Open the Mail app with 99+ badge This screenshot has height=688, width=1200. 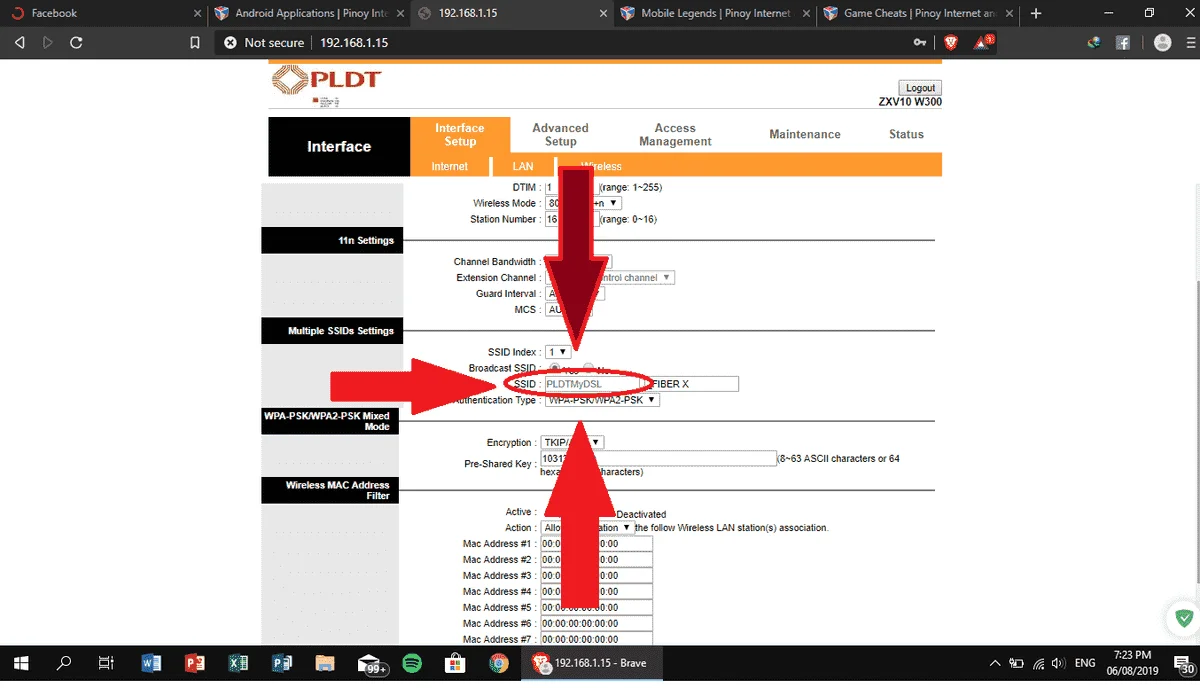point(372,663)
